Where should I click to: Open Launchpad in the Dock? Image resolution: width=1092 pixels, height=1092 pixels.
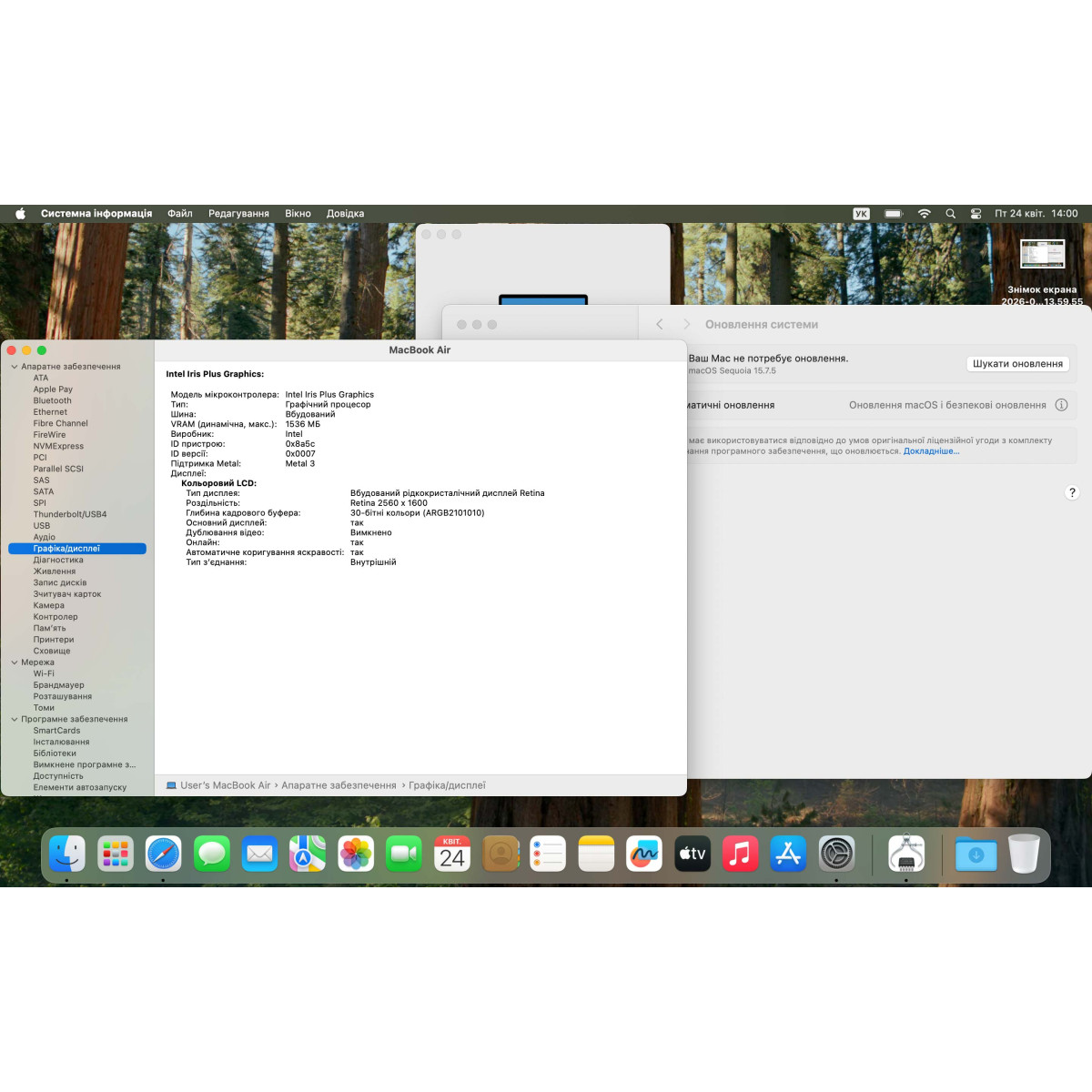click(116, 854)
